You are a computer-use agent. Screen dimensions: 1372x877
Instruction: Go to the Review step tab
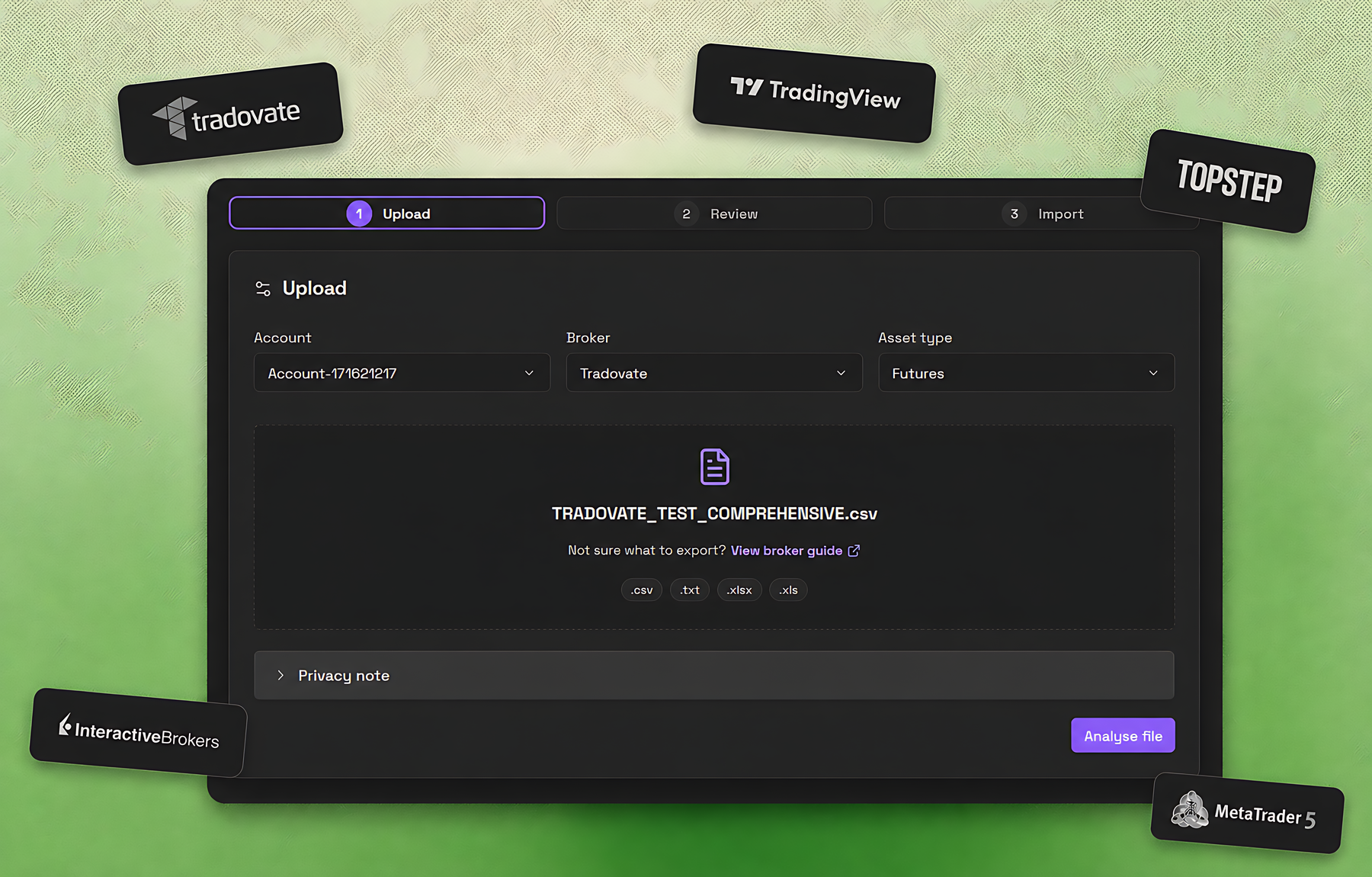[714, 214]
